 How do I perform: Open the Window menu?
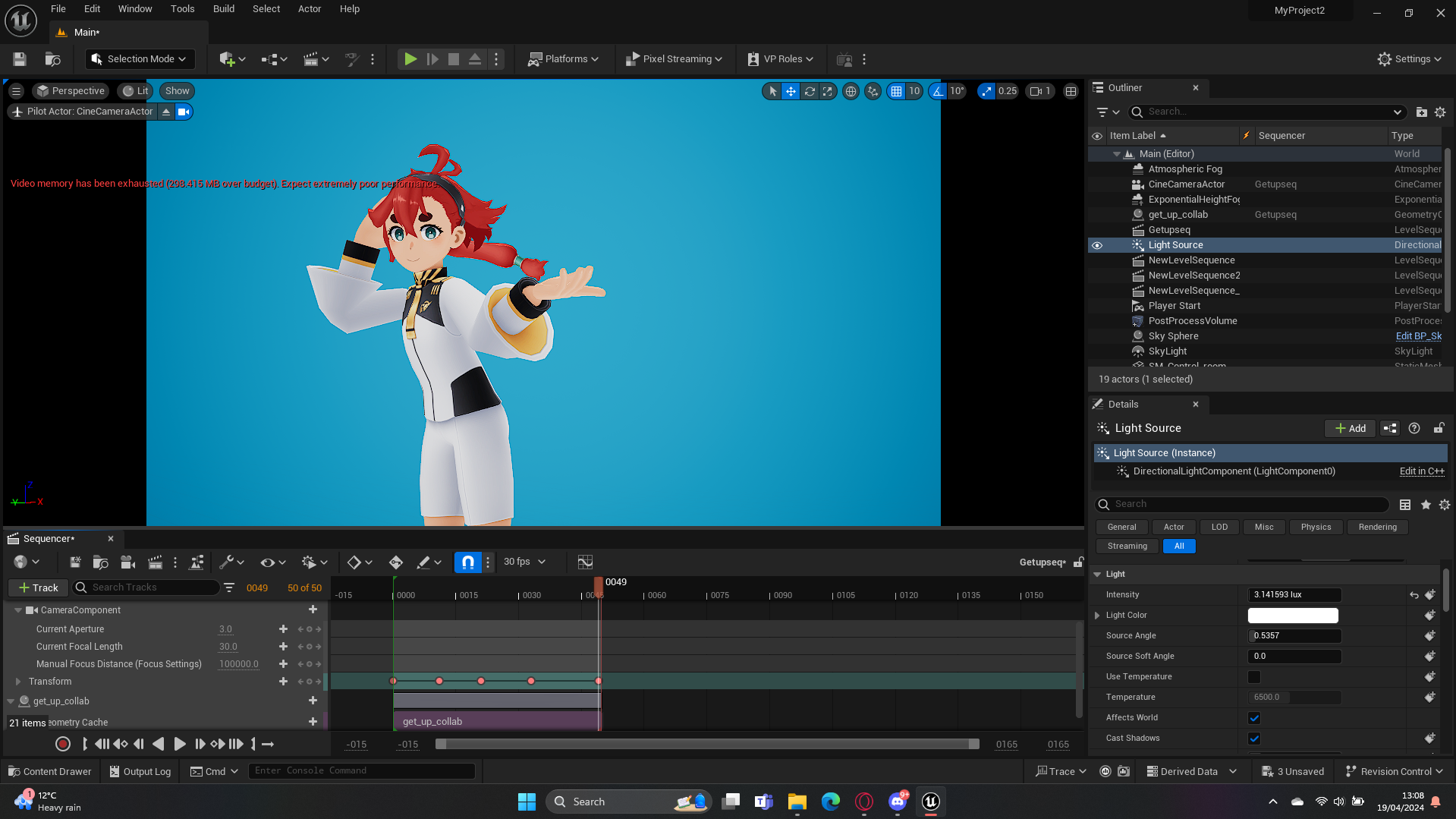[135, 9]
